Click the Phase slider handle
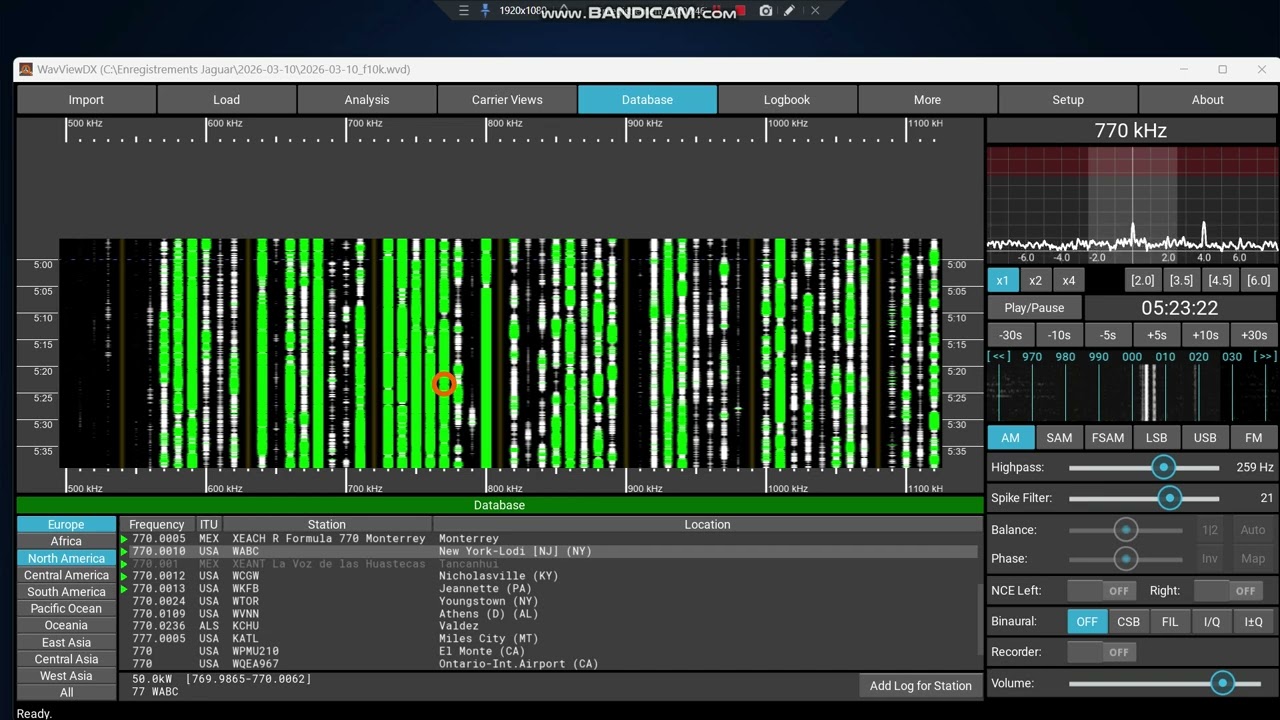Screen dimensions: 1280x720 1126,559
